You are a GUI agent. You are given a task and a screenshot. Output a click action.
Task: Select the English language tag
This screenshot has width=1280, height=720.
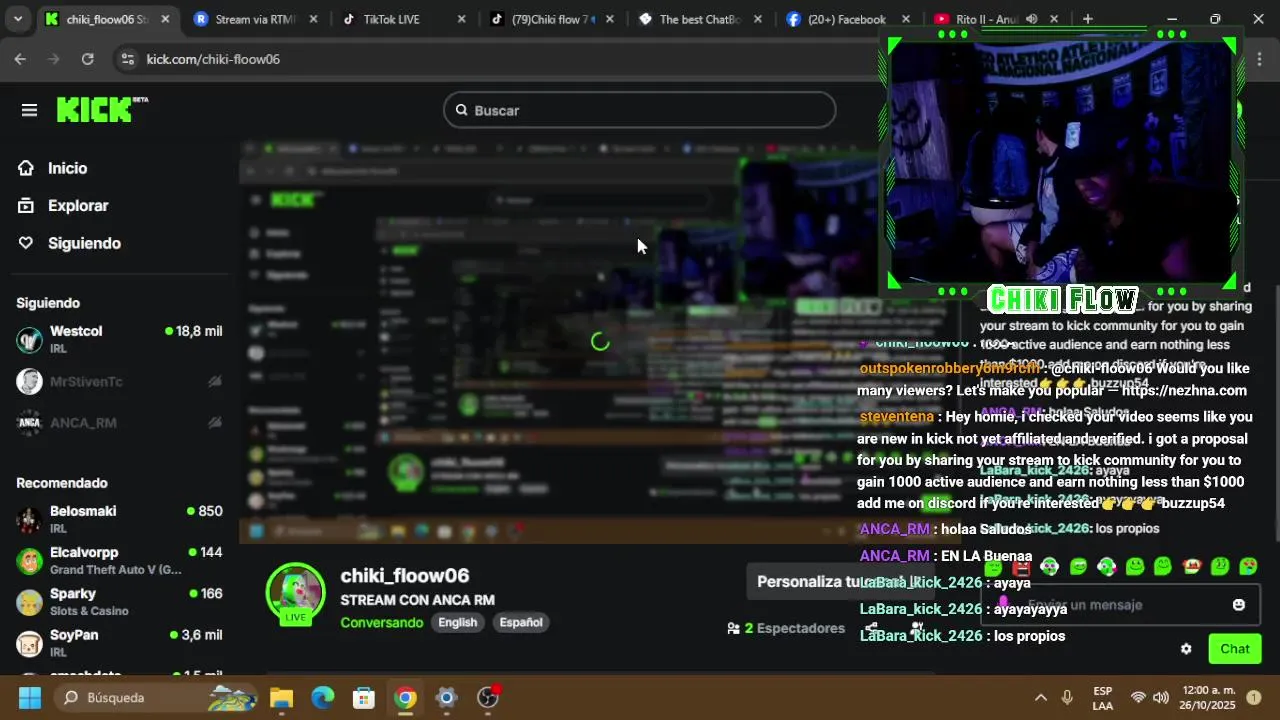pyautogui.click(x=458, y=622)
